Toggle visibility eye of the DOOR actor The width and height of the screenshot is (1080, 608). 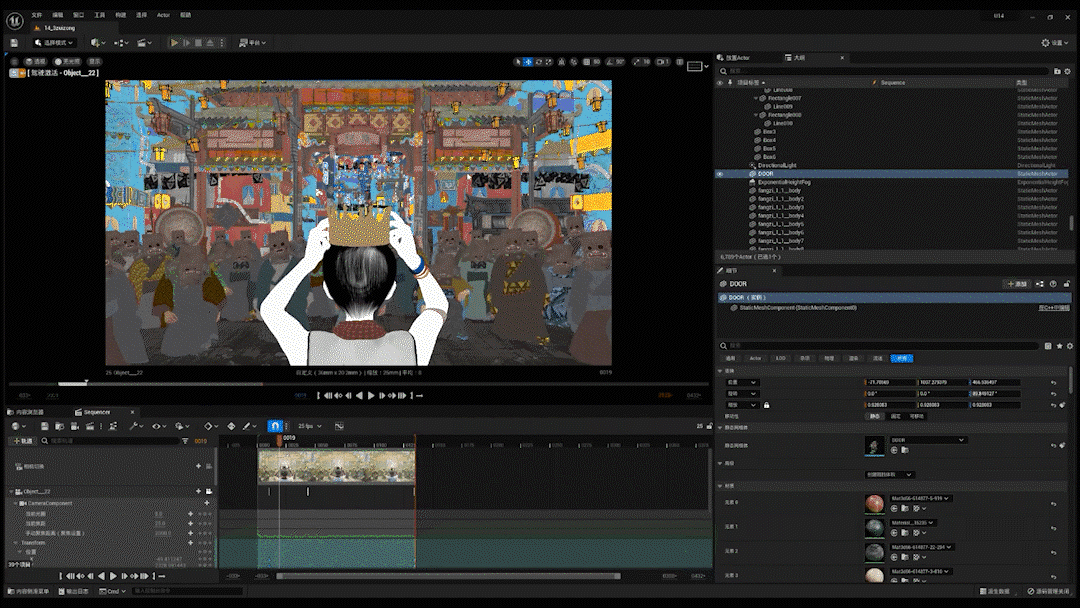tap(720, 174)
